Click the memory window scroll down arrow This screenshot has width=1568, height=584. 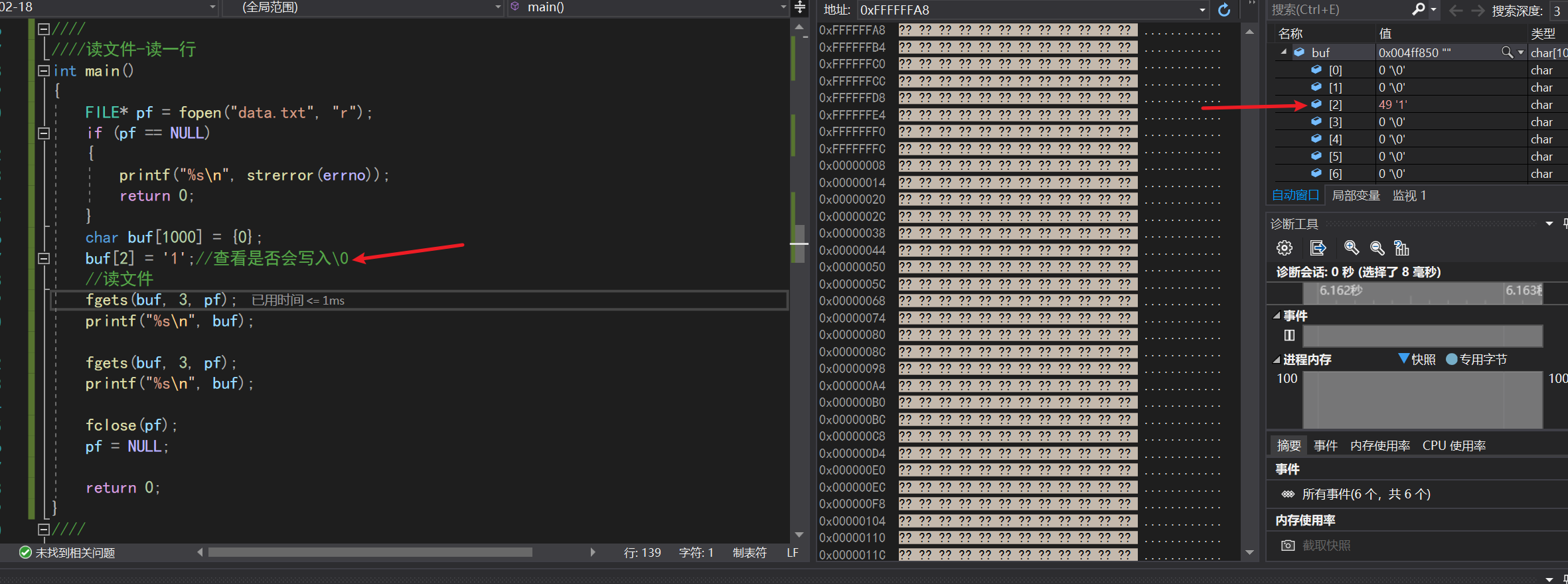point(1250,552)
